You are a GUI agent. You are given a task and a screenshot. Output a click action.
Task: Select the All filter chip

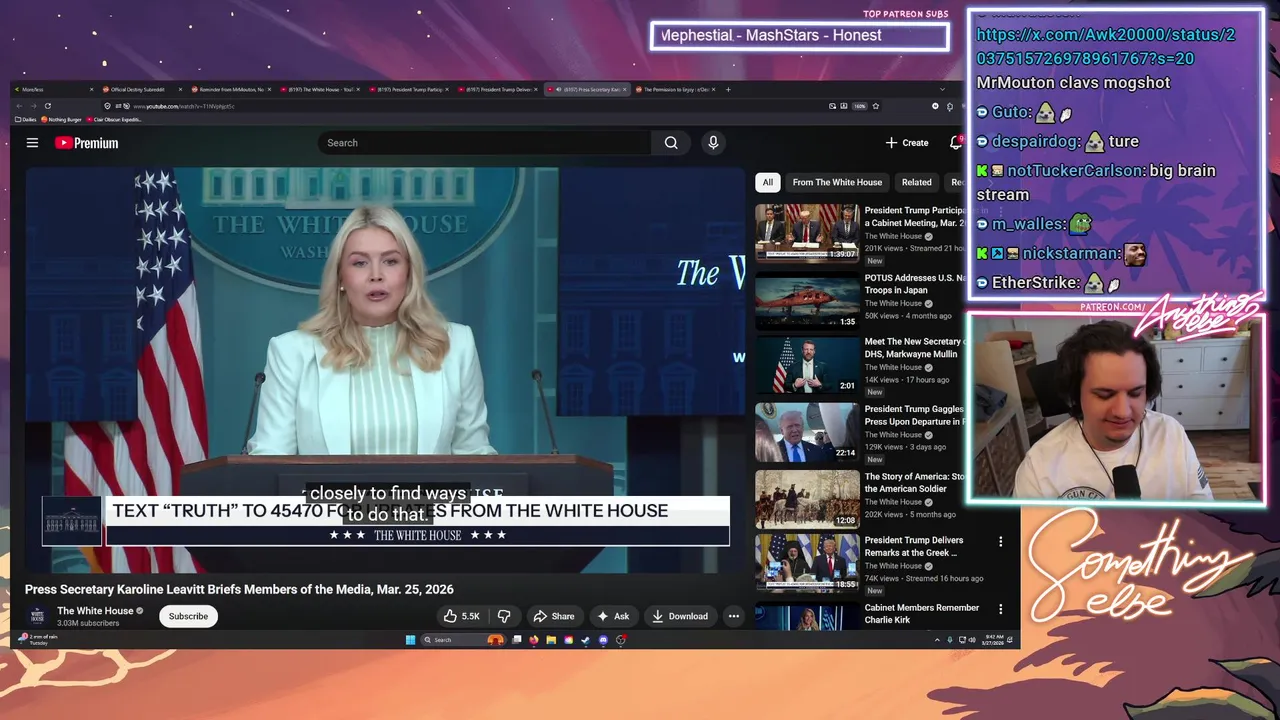[x=767, y=182]
